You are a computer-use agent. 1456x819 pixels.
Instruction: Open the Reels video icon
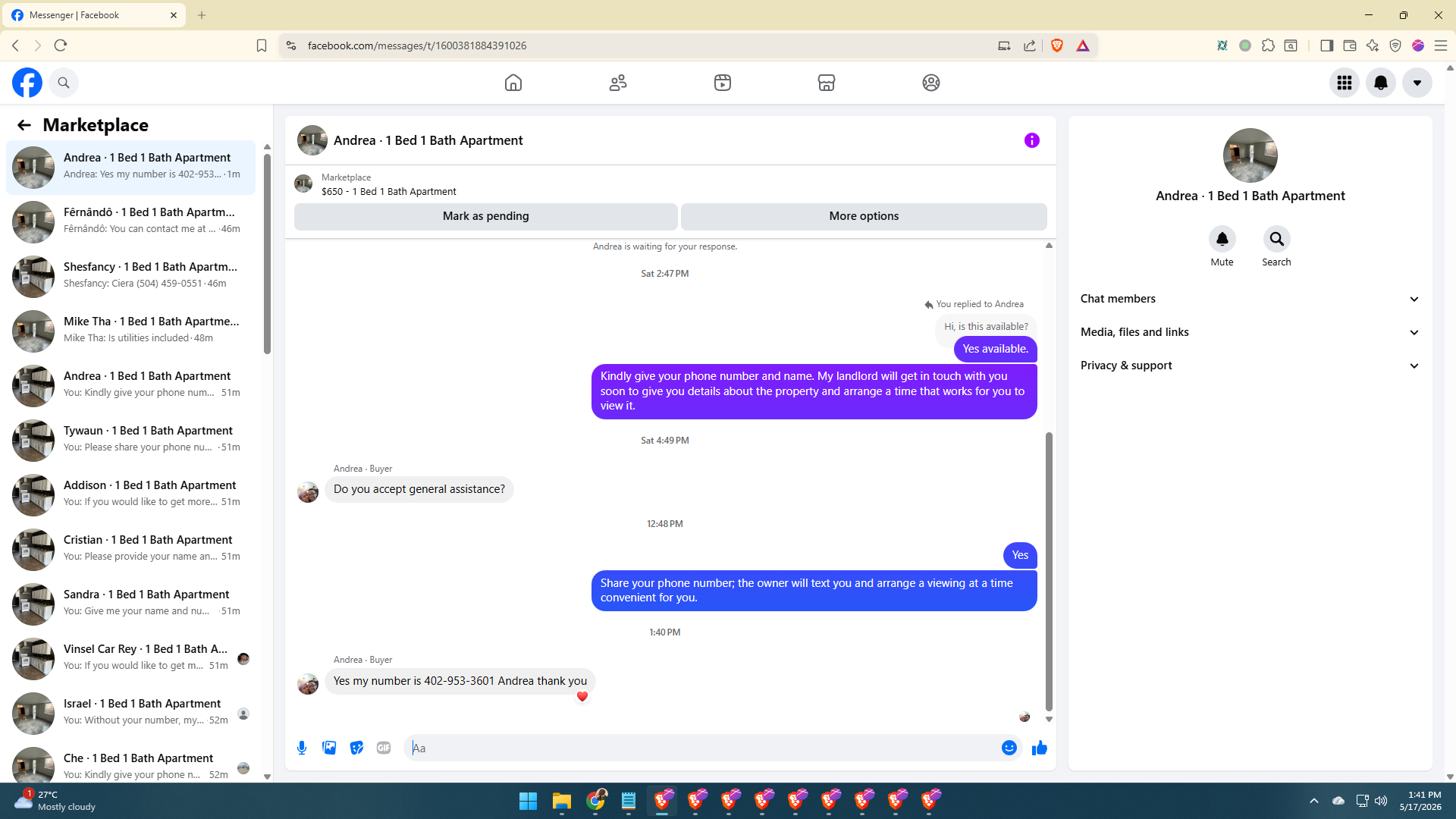click(723, 83)
